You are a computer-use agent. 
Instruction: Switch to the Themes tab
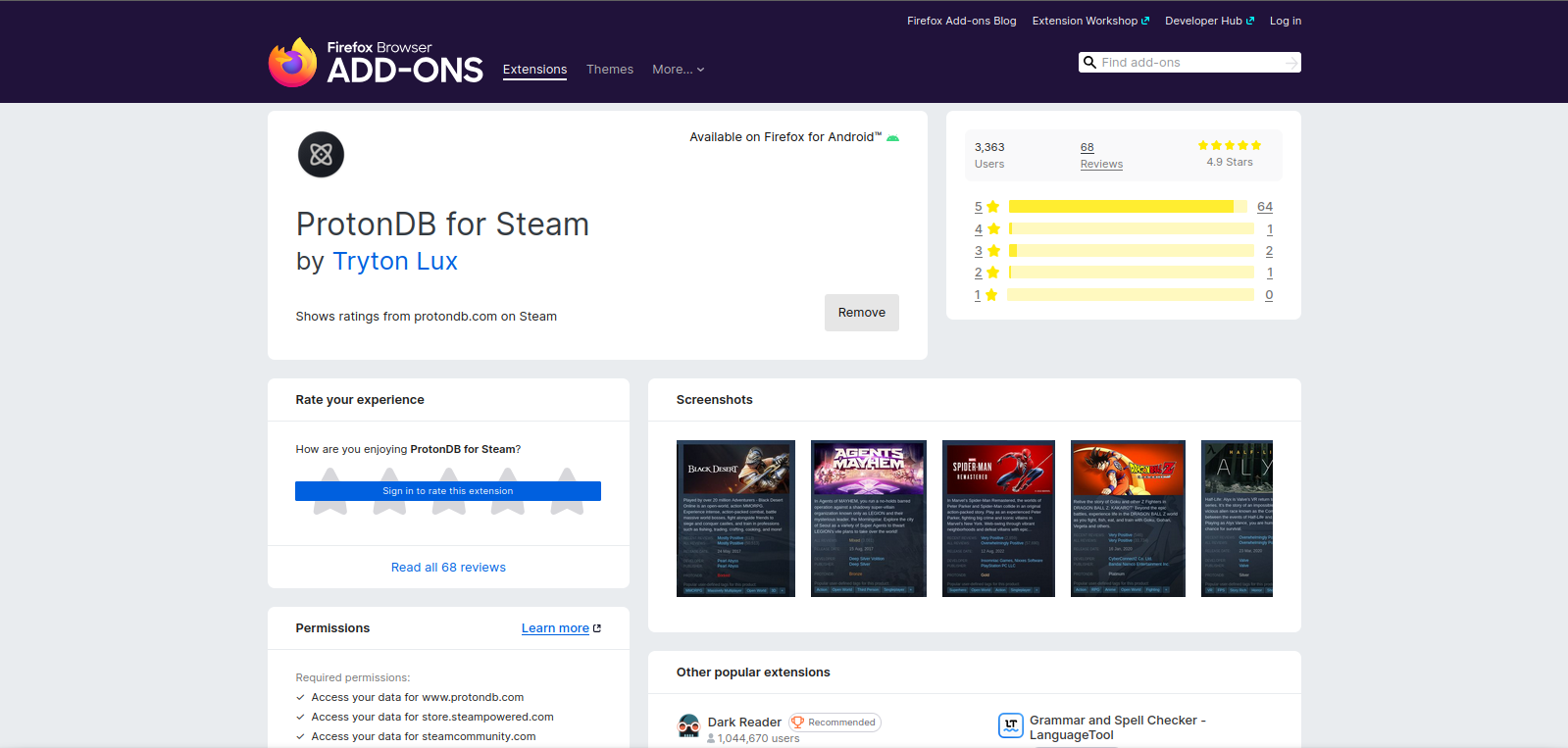(610, 70)
